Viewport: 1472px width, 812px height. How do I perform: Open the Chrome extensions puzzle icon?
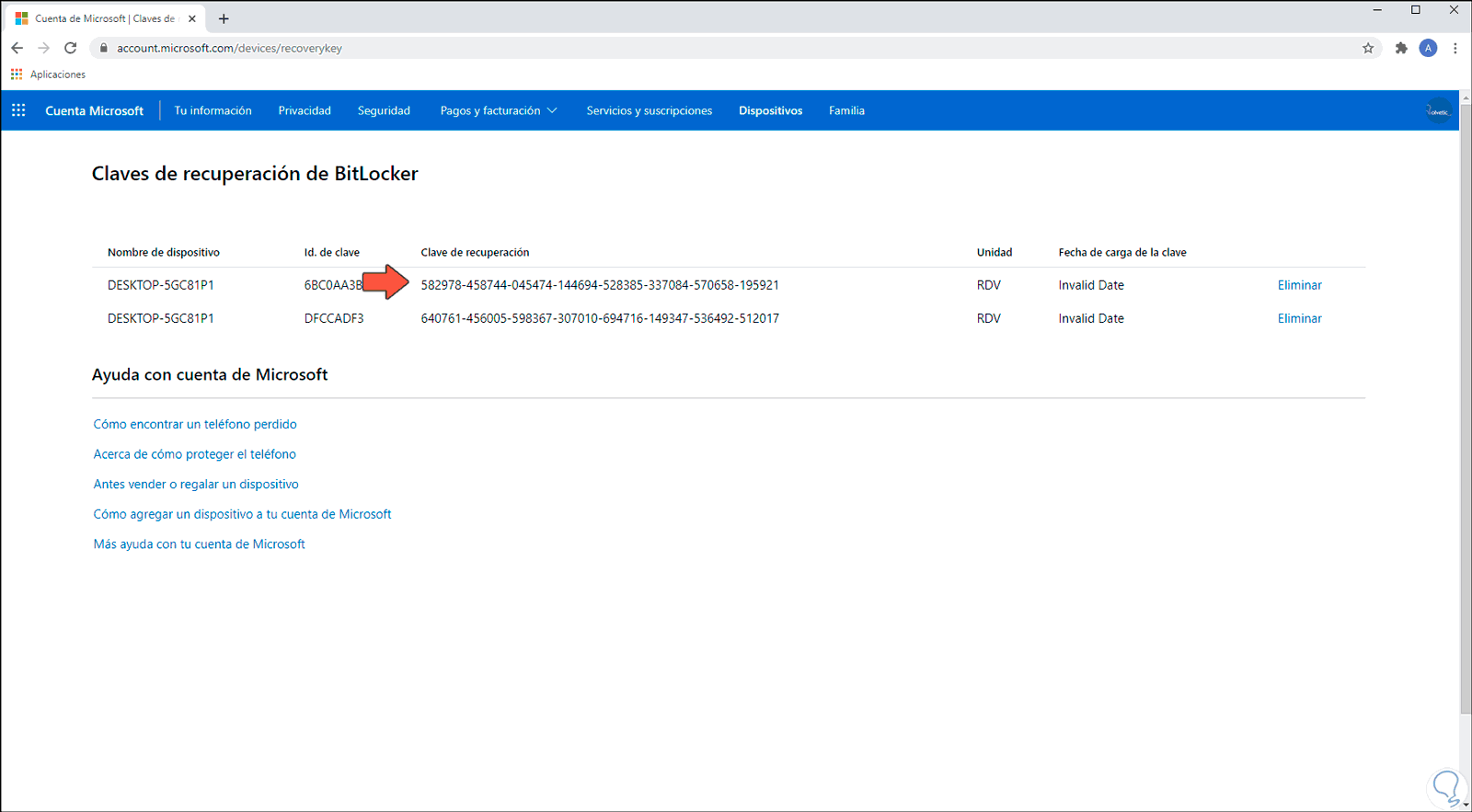click(1401, 48)
